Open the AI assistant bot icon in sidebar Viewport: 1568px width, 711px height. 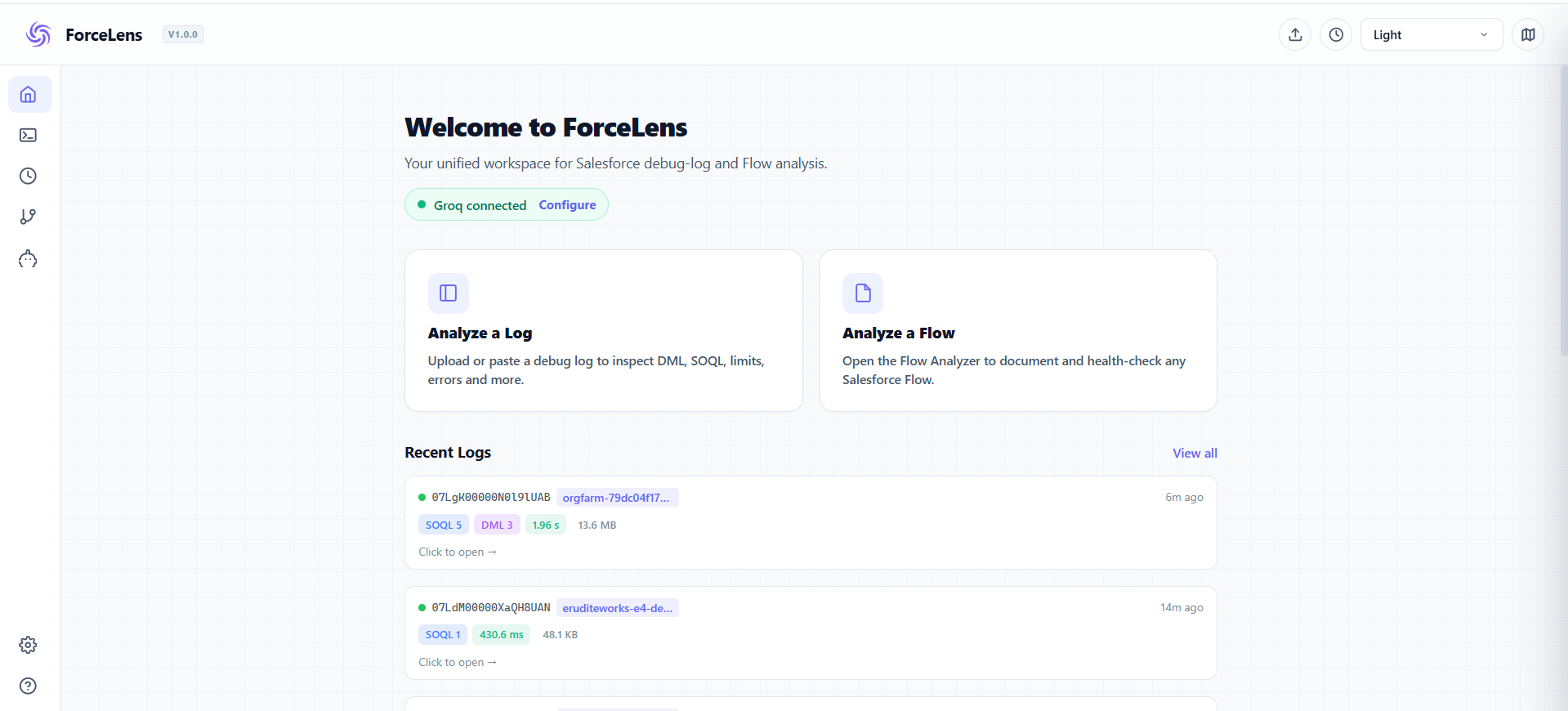[x=29, y=259]
